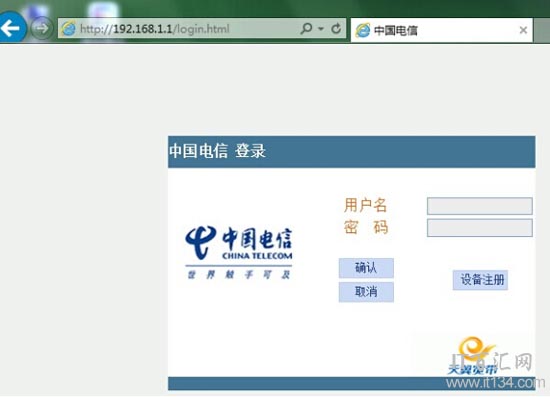Click the search magnifier icon in address bar

click(306, 28)
